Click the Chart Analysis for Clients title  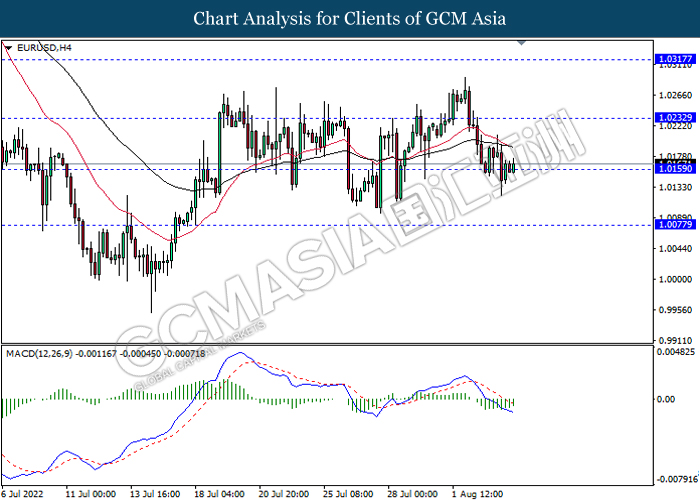350,19
